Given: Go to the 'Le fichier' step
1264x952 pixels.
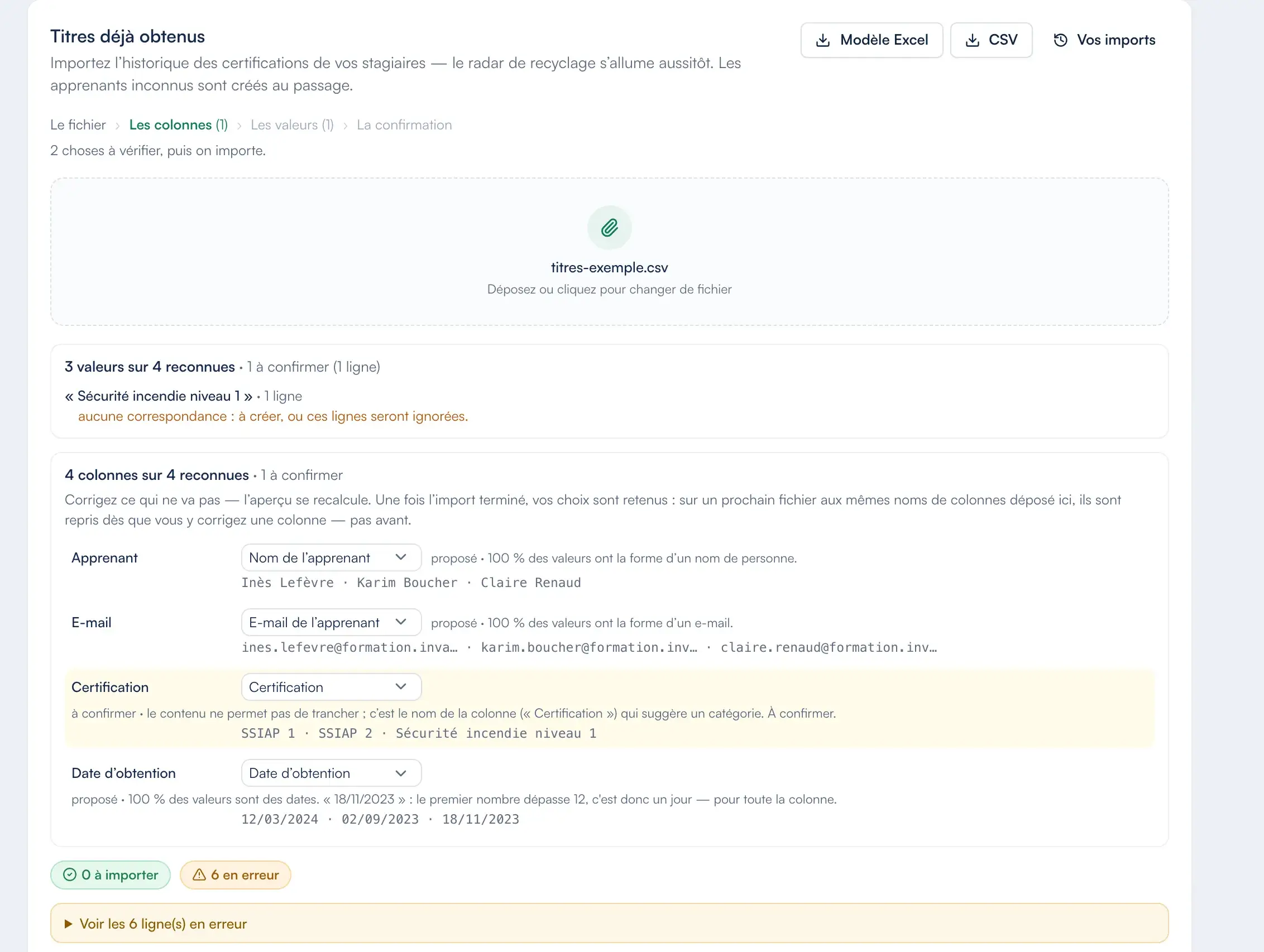Looking at the screenshot, I should (x=78, y=124).
